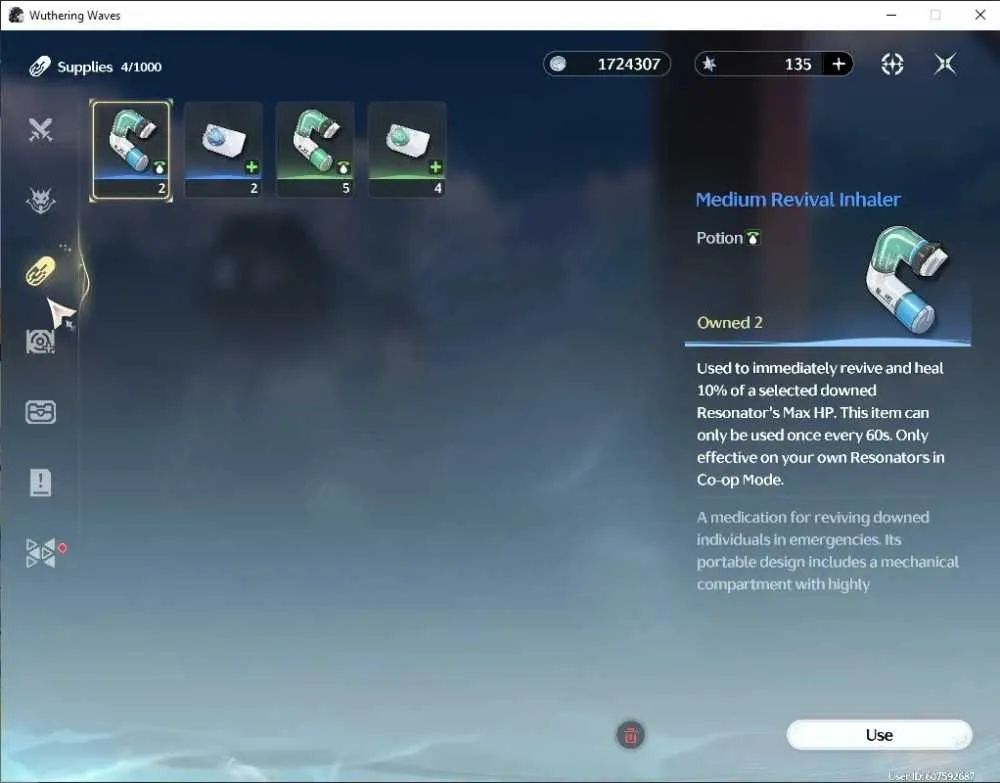Click the potion type icon next to Potion

[x=753, y=238]
